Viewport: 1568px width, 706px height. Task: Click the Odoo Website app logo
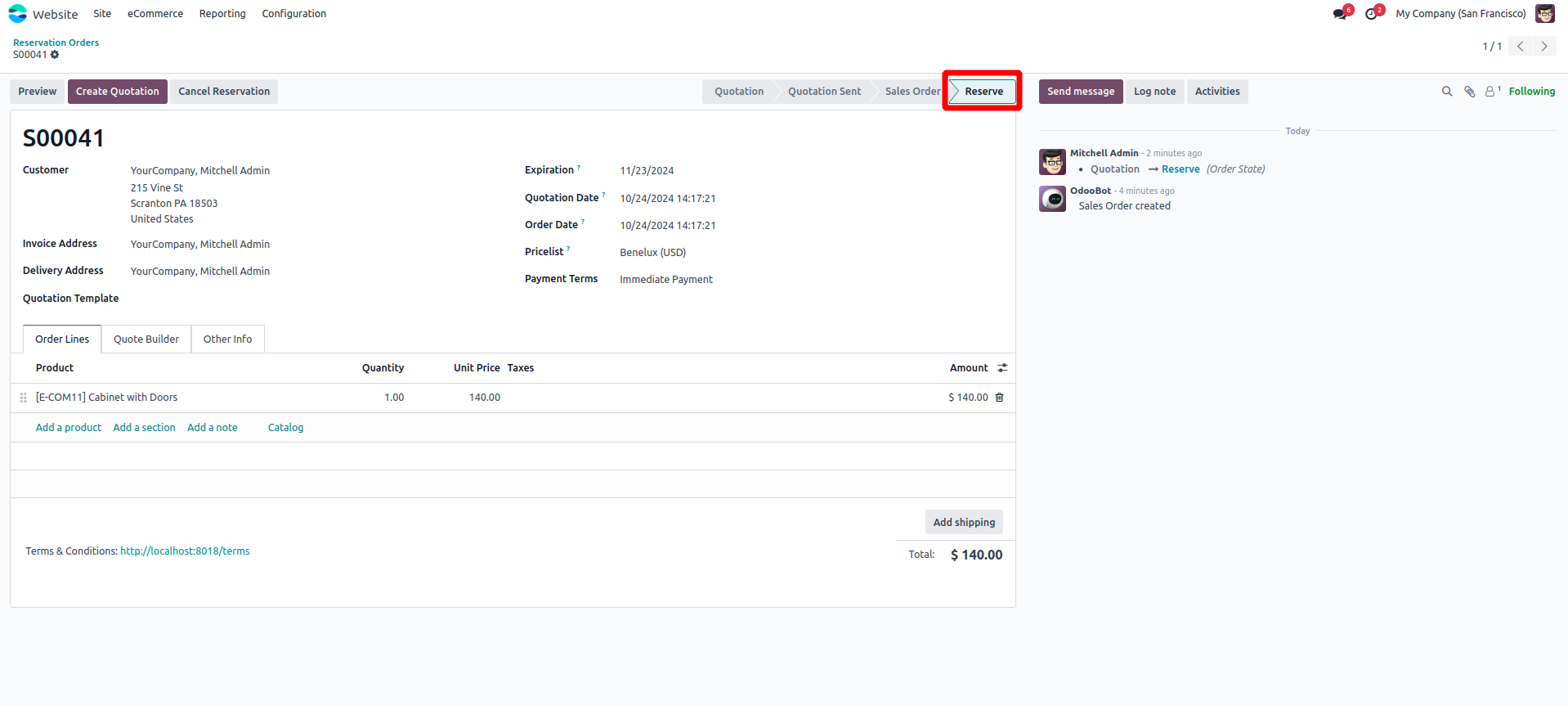coord(17,14)
